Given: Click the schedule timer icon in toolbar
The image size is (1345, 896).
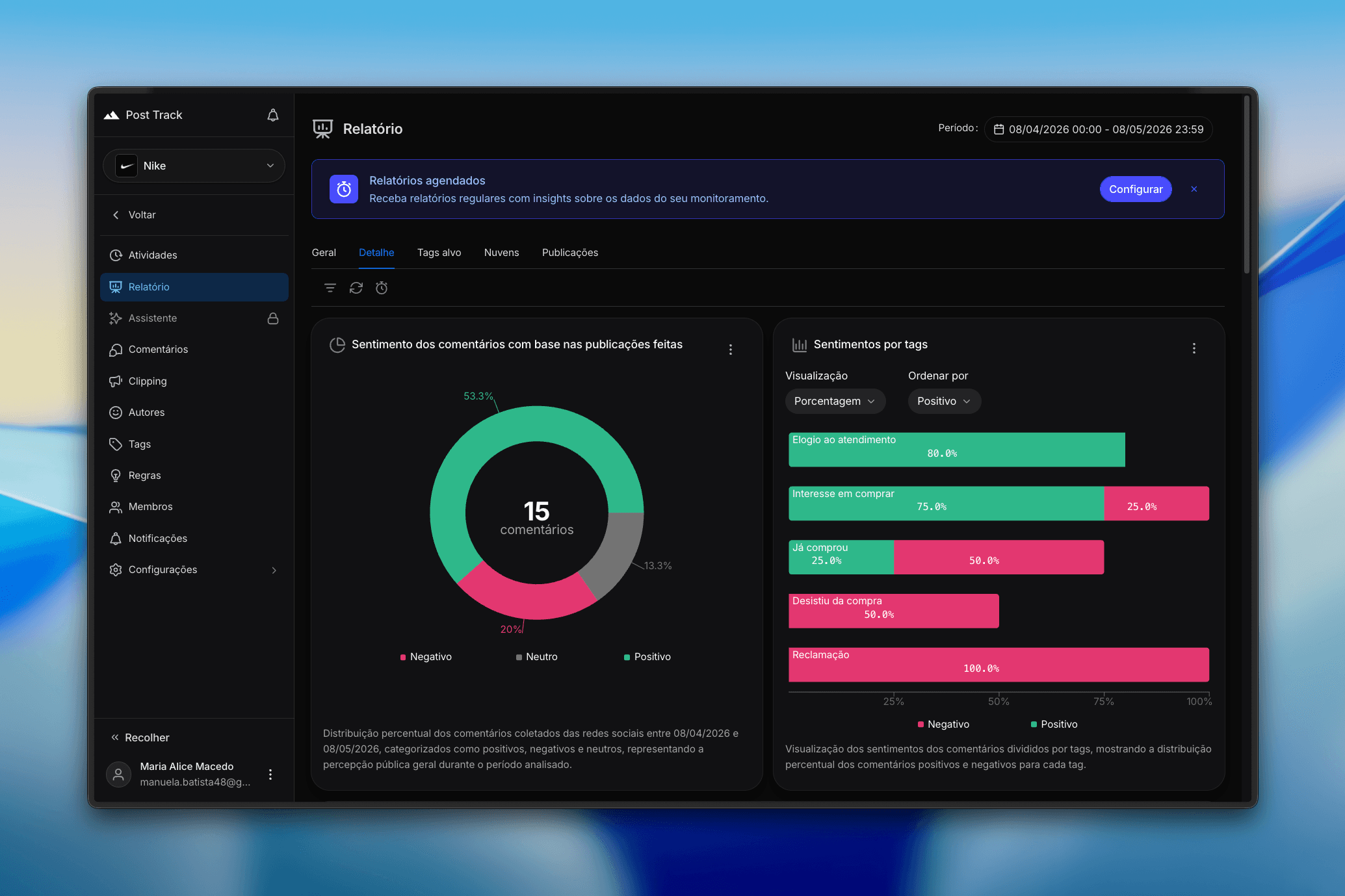Looking at the screenshot, I should coord(382,288).
